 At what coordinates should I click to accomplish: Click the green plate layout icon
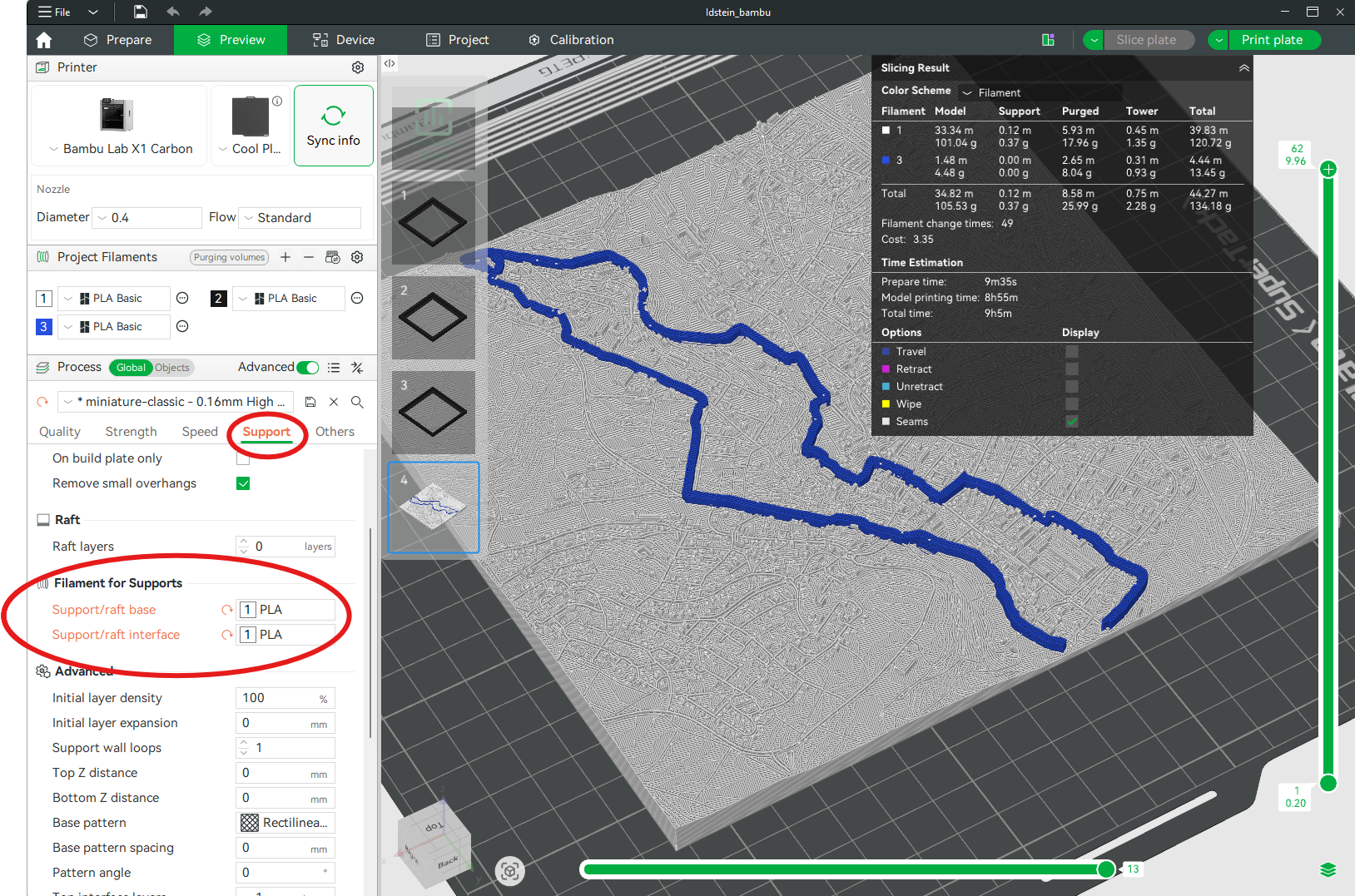1048,40
